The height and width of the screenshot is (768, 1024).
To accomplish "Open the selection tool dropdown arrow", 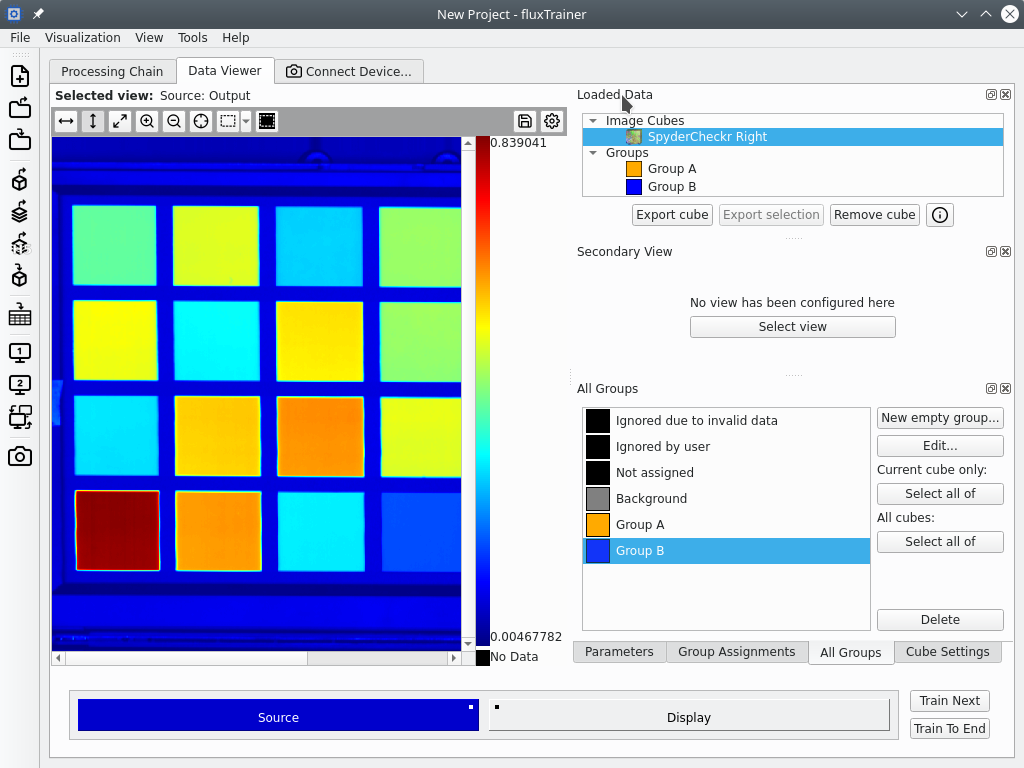I will (246, 121).
